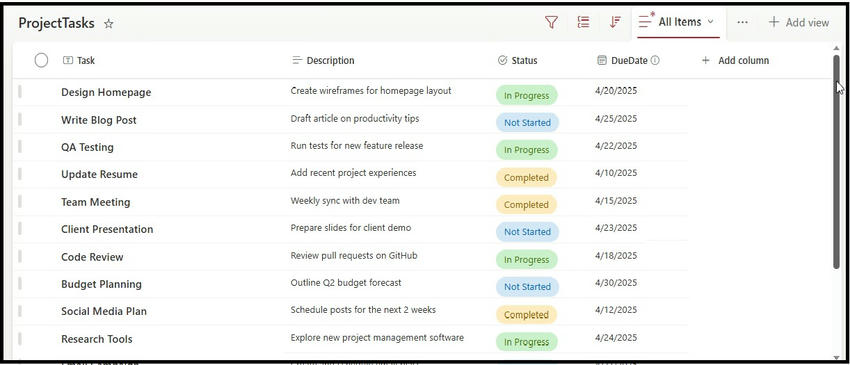Click the Completed status pill for Update Resume
Viewport: 850px width, 365px height.
click(x=526, y=177)
